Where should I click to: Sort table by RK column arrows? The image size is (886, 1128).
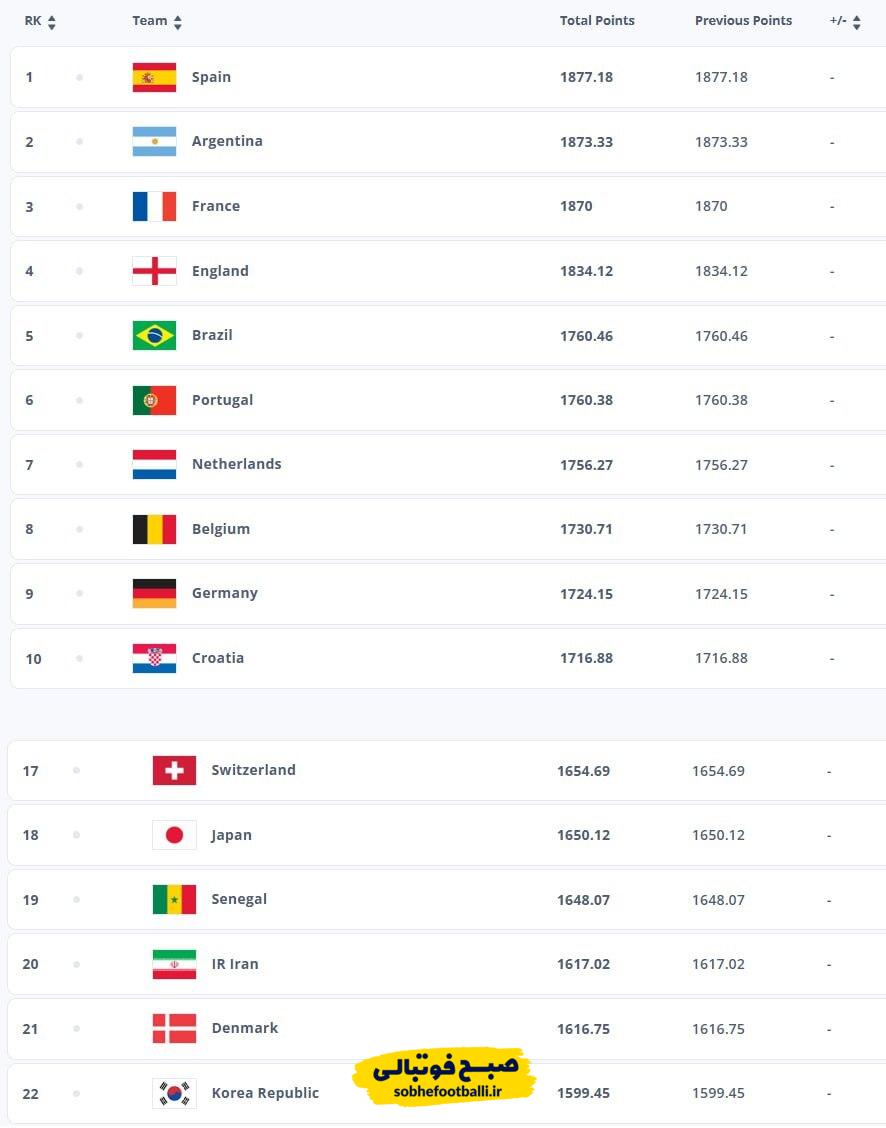(x=51, y=22)
